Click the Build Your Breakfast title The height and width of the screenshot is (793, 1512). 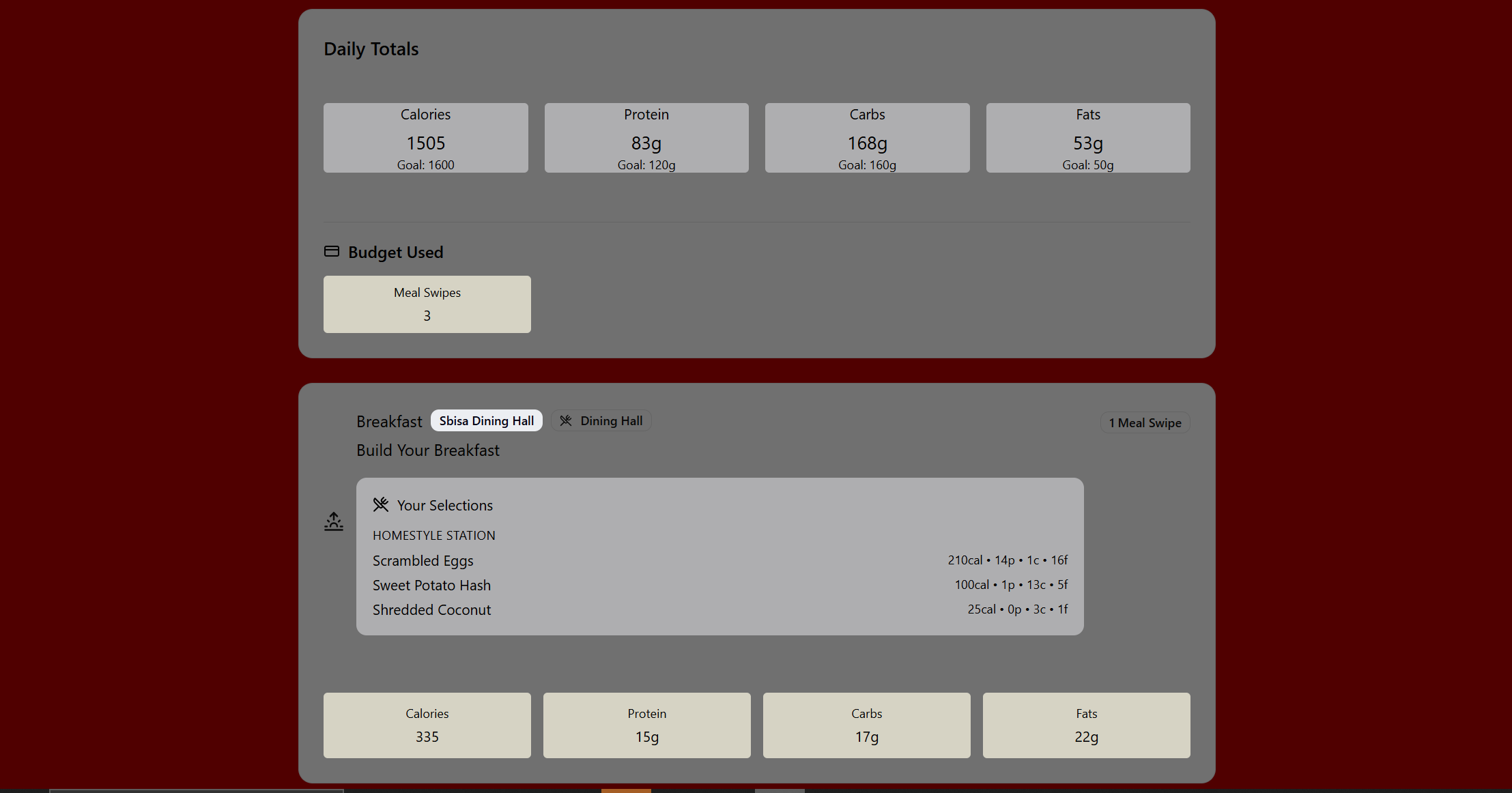[x=428, y=450]
